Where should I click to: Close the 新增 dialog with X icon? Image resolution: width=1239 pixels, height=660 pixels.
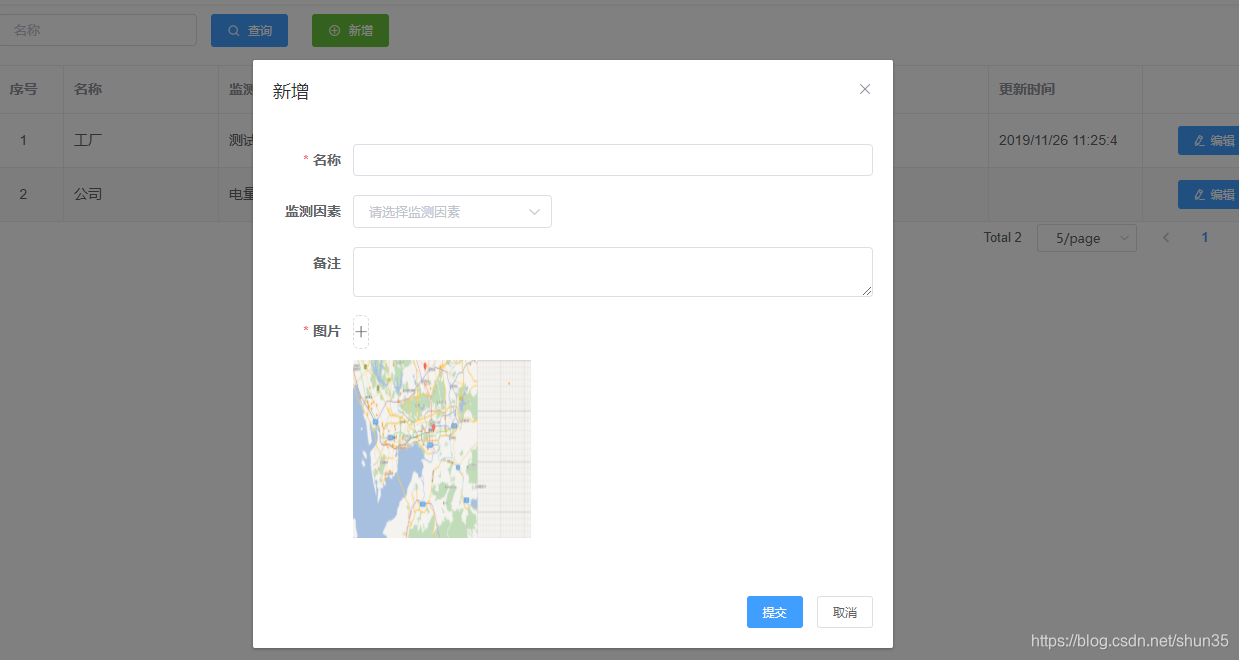click(865, 89)
